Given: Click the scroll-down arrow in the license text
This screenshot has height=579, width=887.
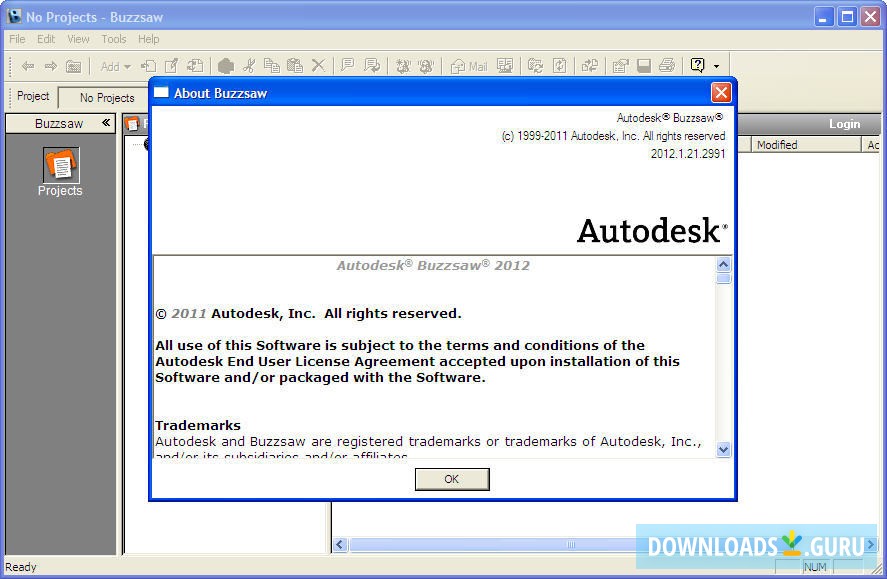Looking at the screenshot, I should click(723, 450).
